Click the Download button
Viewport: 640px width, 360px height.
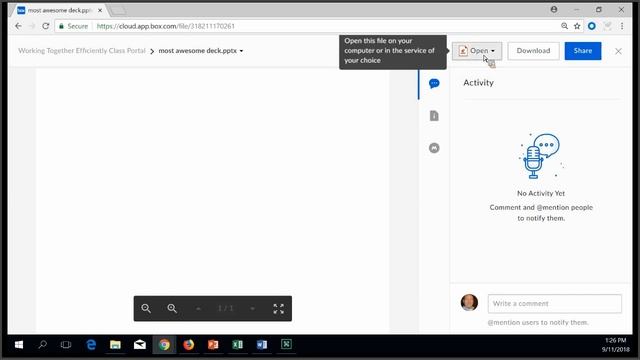(x=533, y=51)
